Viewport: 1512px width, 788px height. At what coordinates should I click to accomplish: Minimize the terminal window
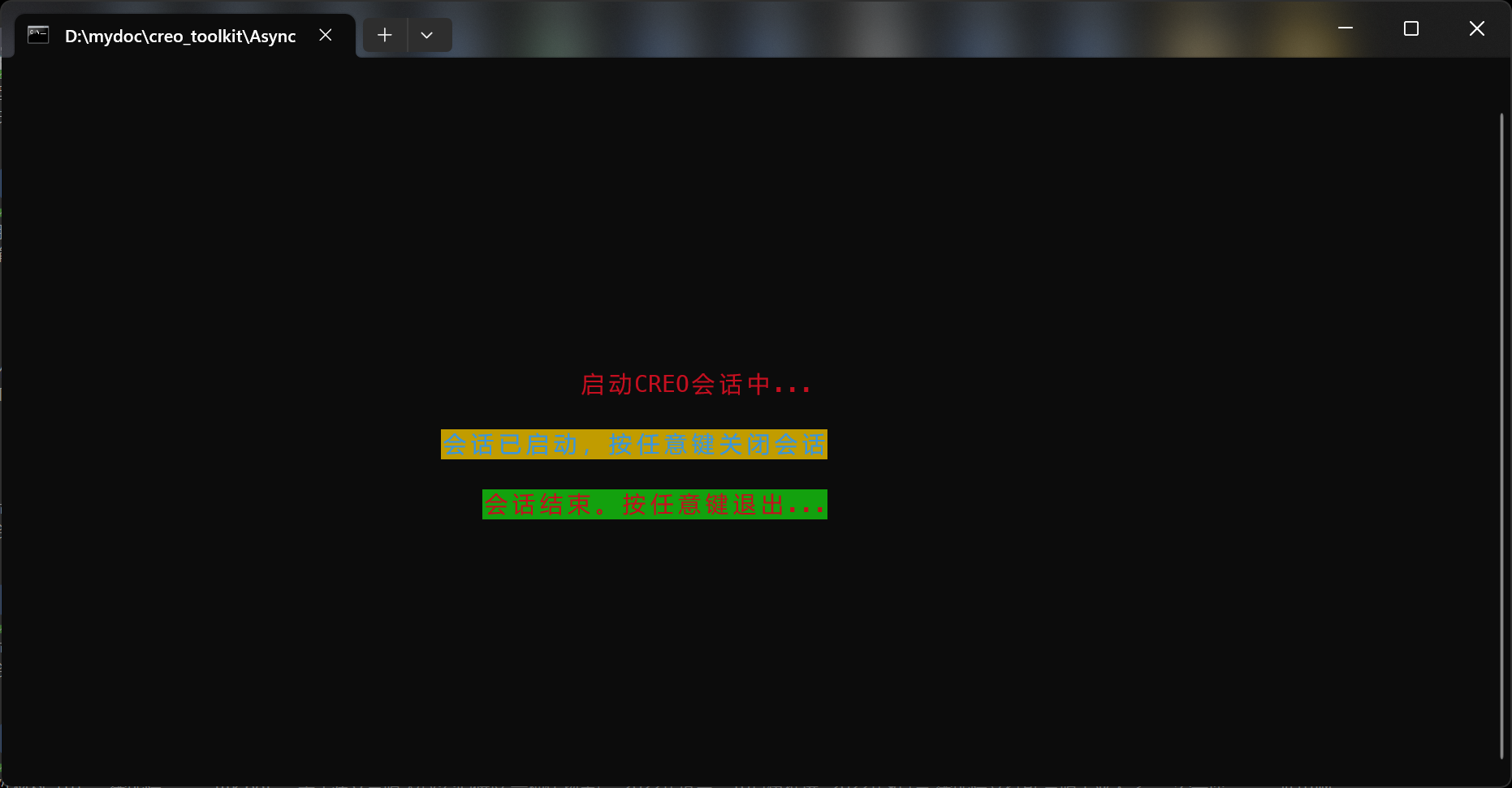click(x=1346, y=28)
